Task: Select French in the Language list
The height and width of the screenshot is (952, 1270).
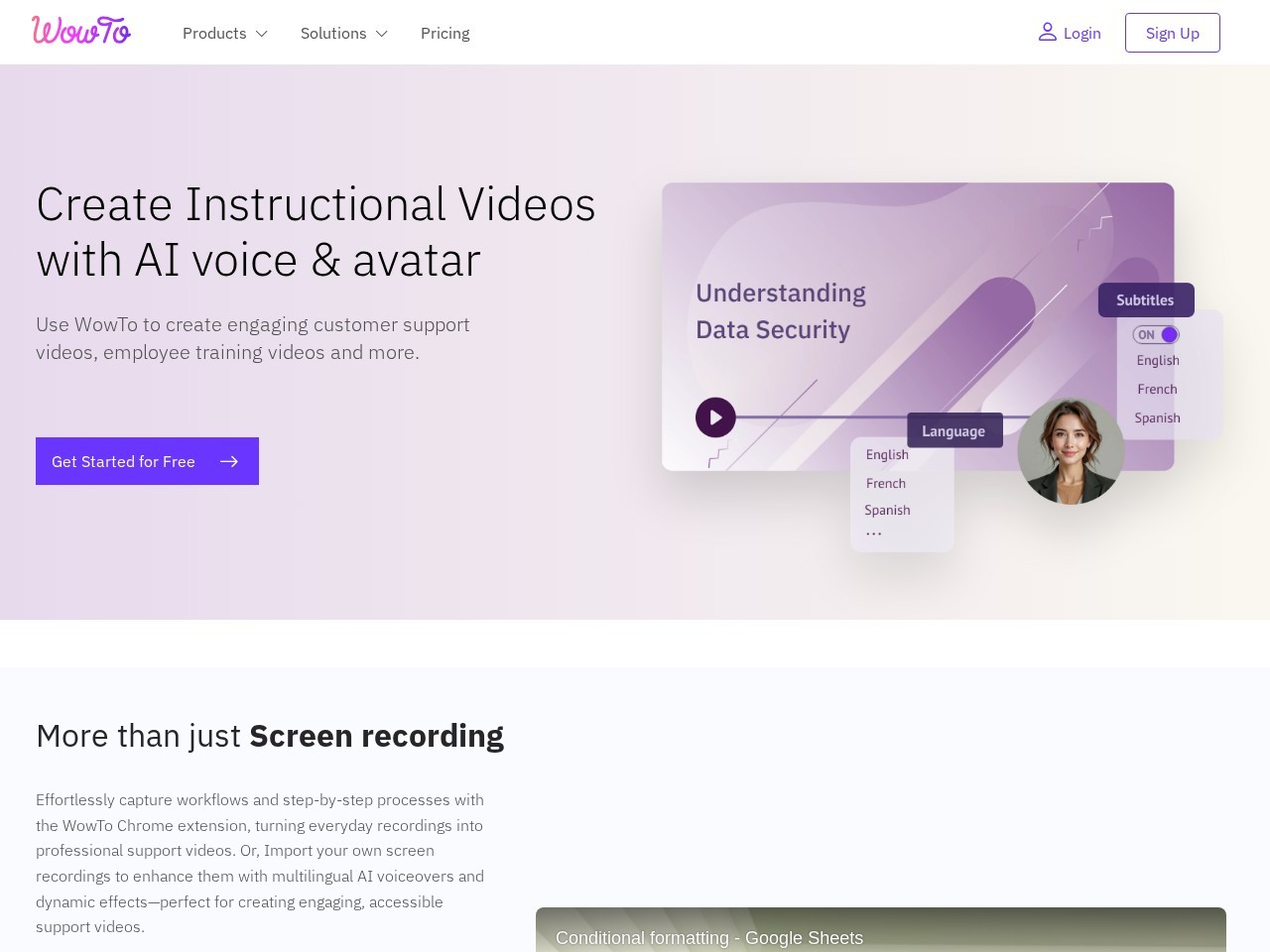Action: tap(886, 483)
